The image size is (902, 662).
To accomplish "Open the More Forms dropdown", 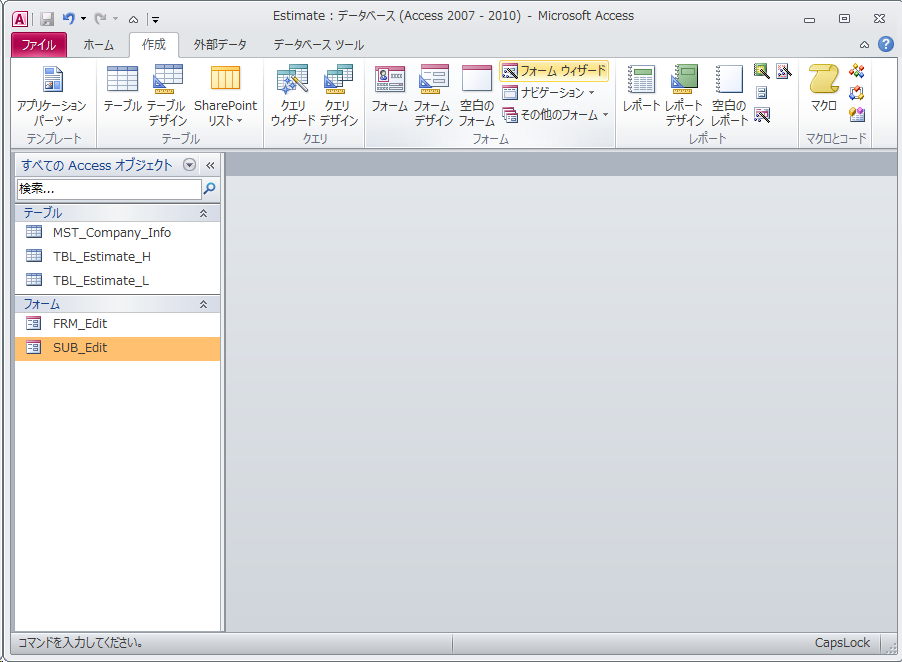I will coord(555,115).
